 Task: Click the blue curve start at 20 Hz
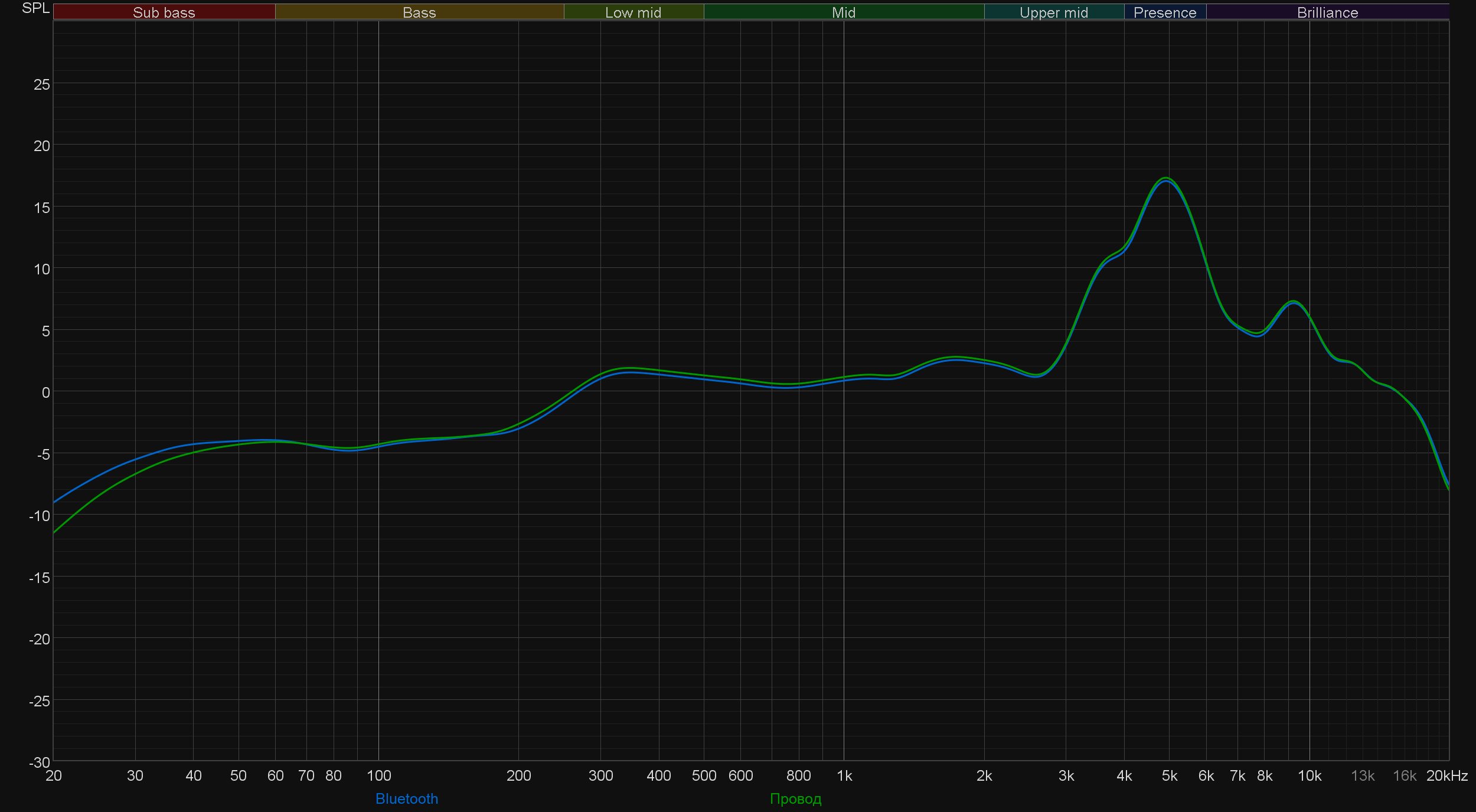(x=54, y=502)
